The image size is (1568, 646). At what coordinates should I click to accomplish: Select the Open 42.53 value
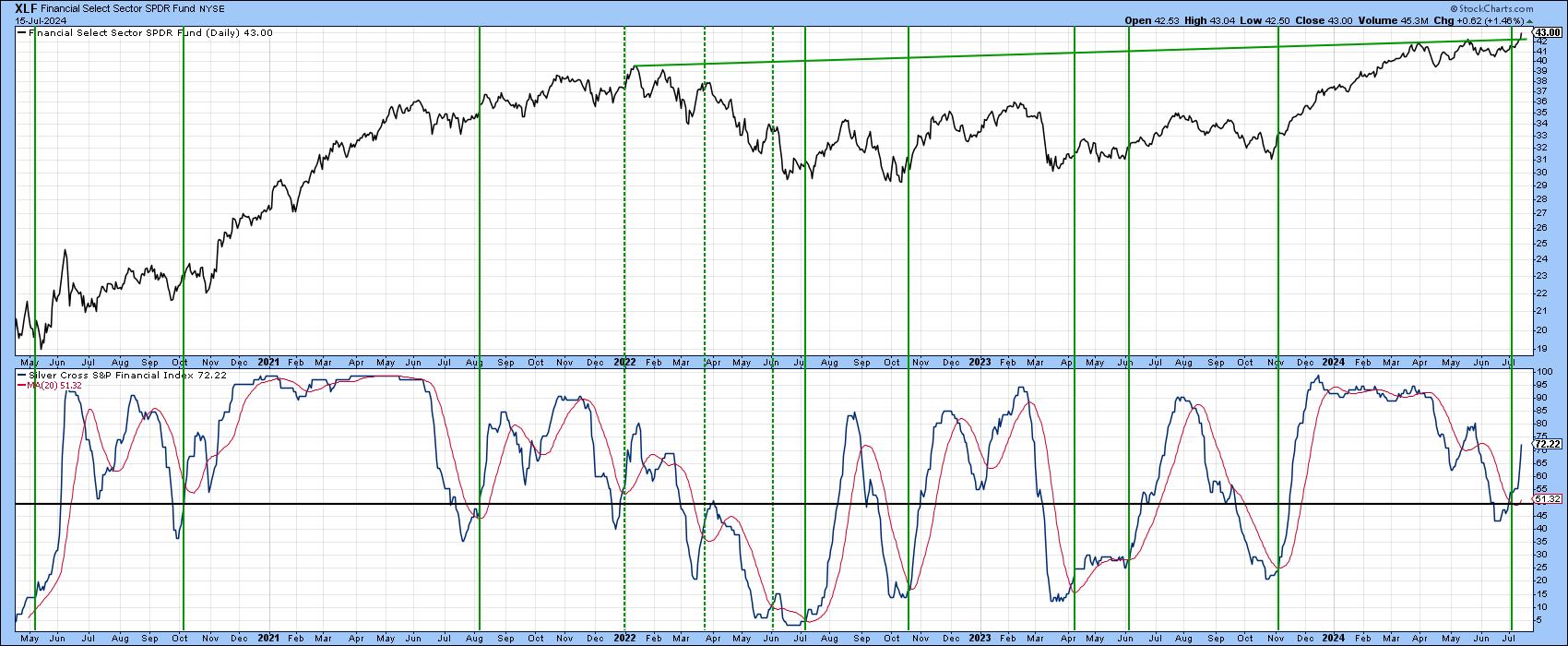1151,19
